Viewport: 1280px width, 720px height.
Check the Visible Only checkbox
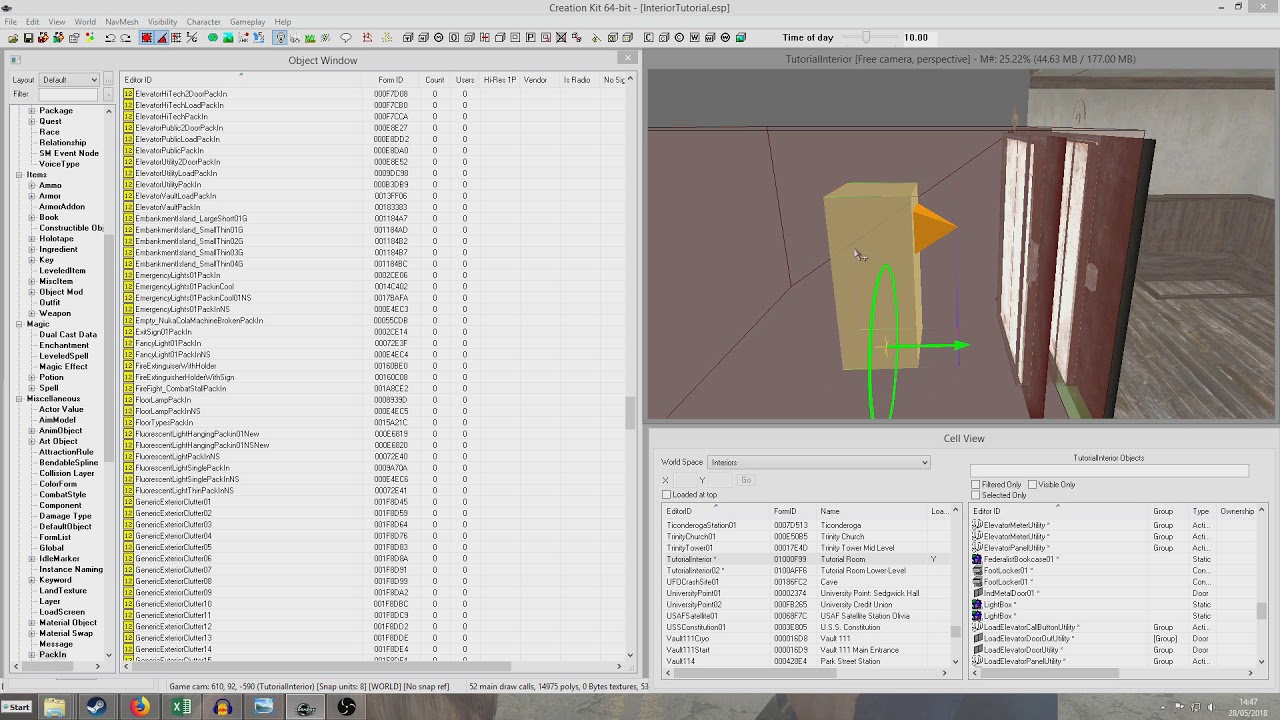(1032, 485)
